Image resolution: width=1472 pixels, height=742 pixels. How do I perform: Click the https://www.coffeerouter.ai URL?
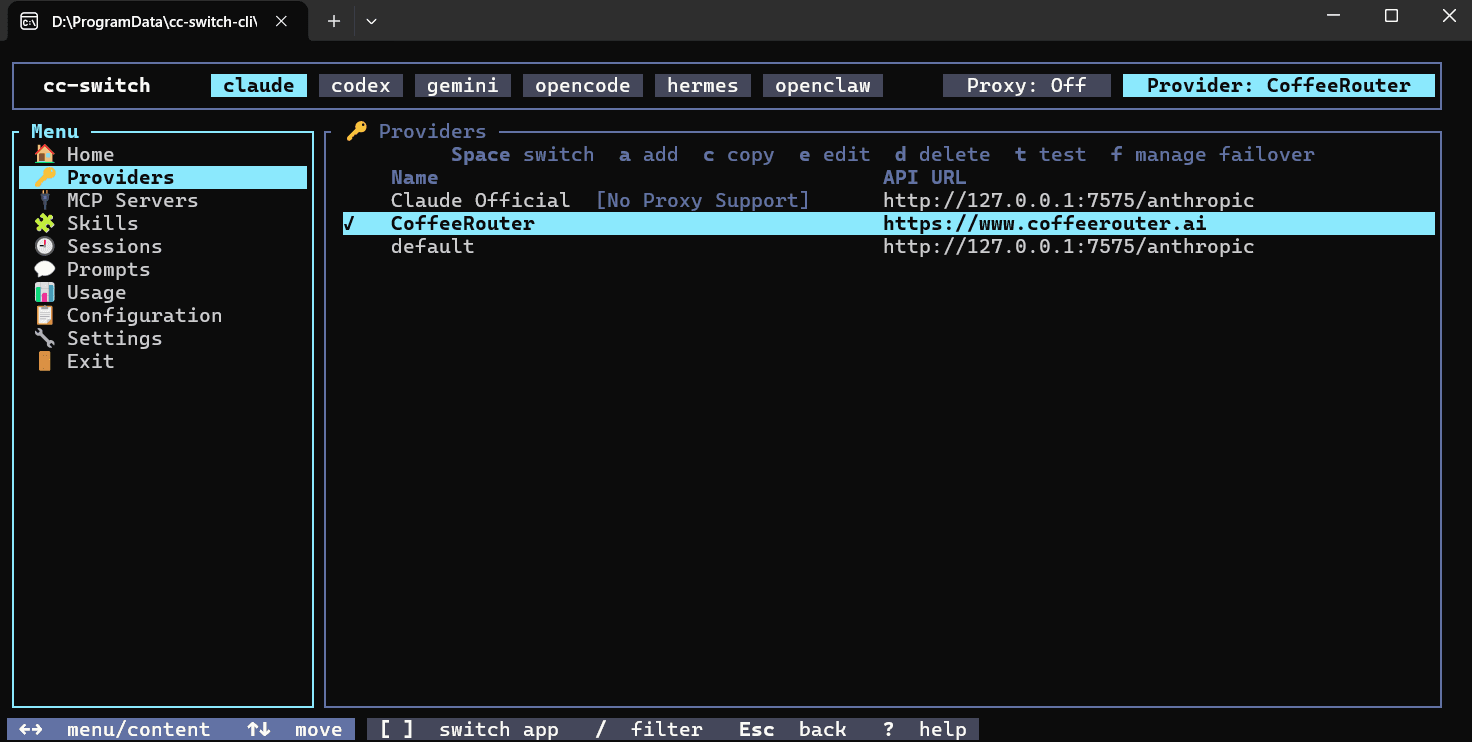point(1044,223)
